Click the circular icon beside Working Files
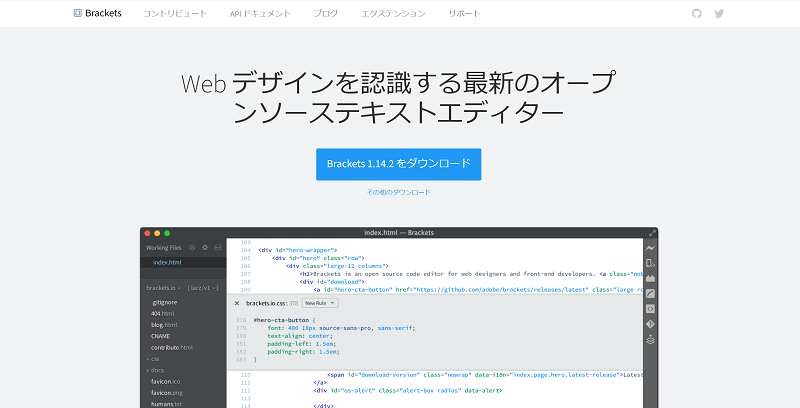800x408 pixels. (x=192, y=247)
